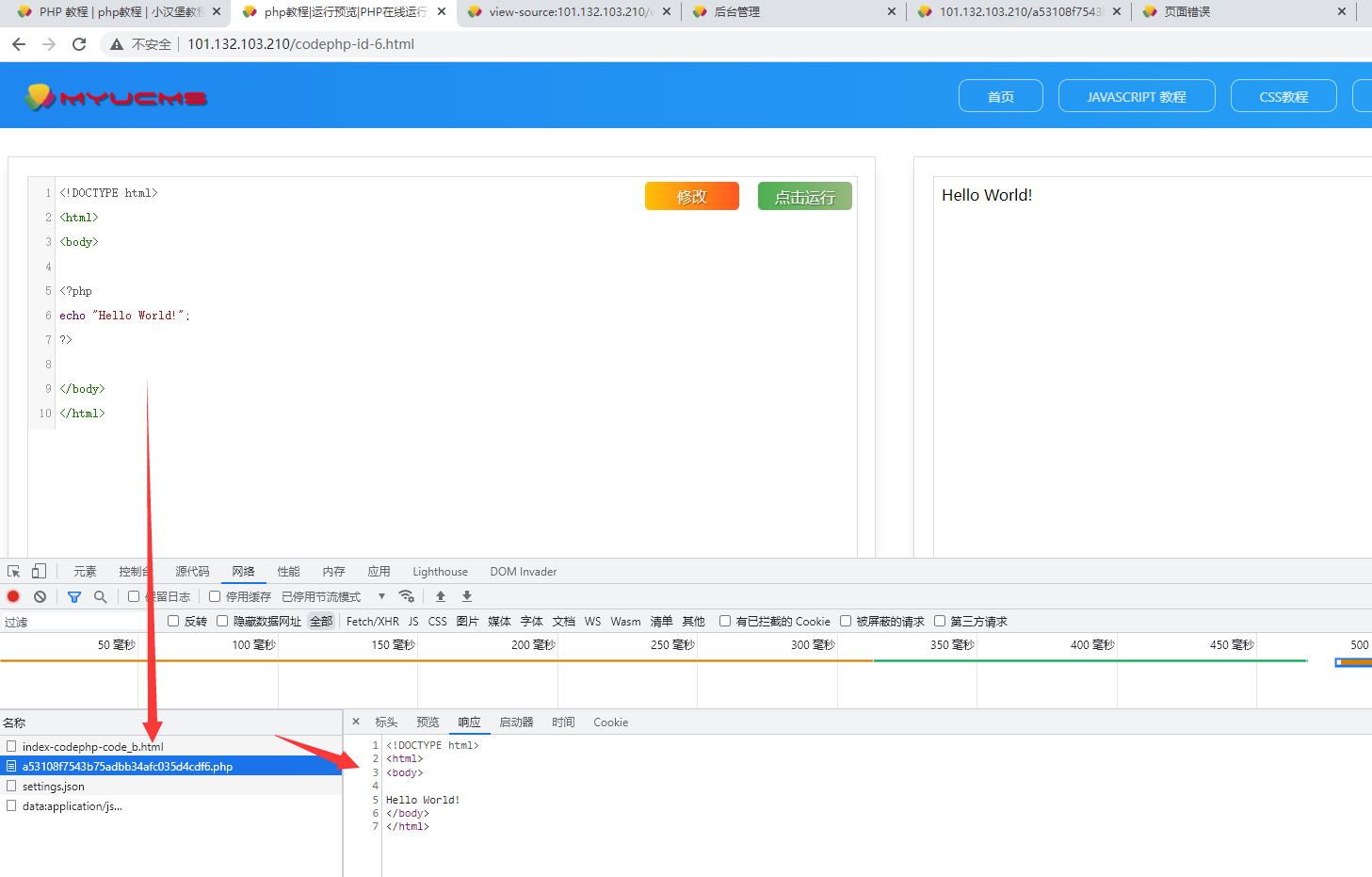Close the 页面错误 browser tab
This screenshot has width=1372, height=877.
[1342, 11]
